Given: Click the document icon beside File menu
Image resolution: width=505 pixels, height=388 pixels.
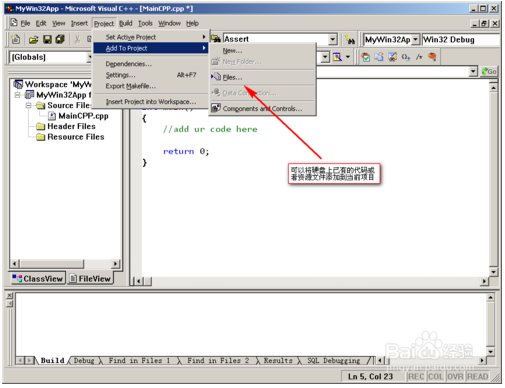Looking at the screenshot, I should (x=14, y=23).
